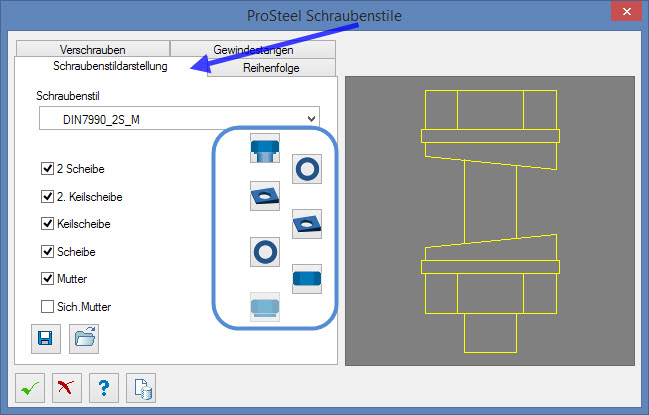Disable the Mutter checkbox
Screen dimensions: 649x415
(47, 278)
